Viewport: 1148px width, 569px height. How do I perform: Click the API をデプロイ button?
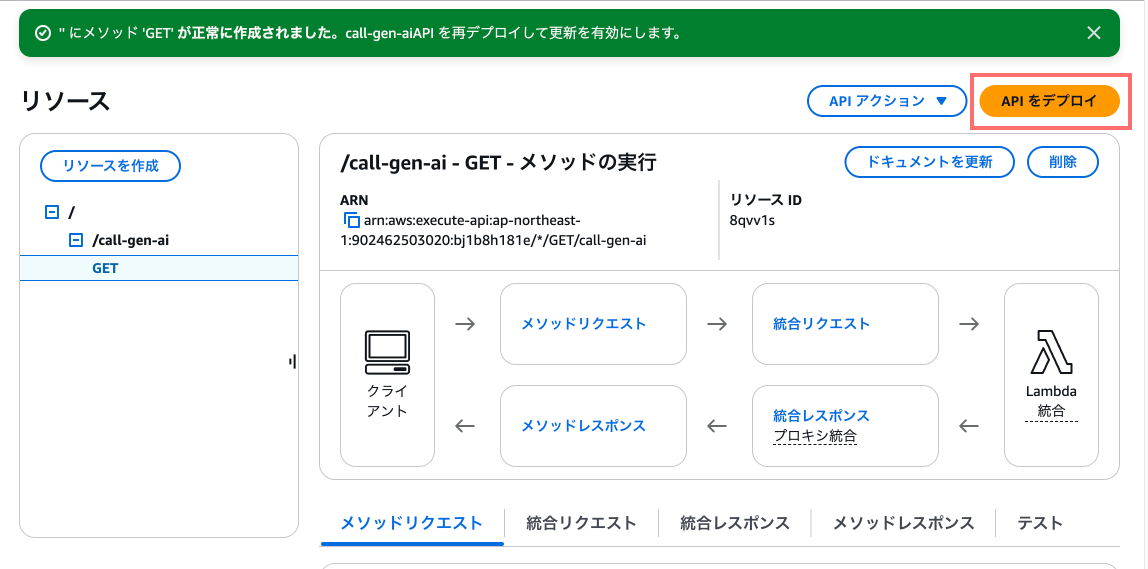click(x=1049, y=101)
